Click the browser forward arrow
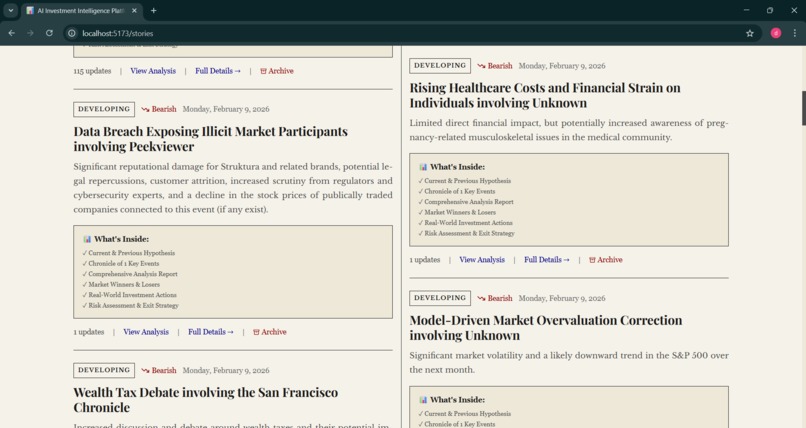This screenshot has height=428, width=806. (30, 33)
